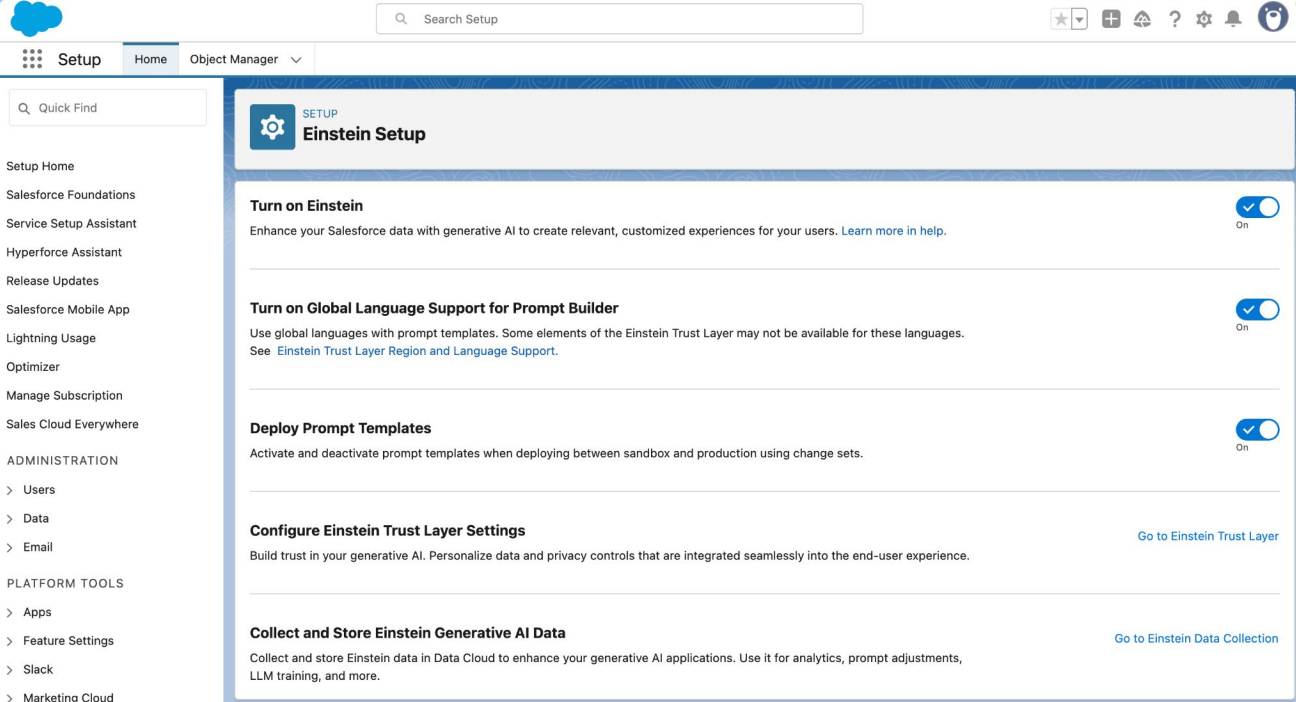The height and width of the screenshot is (702, 1296).
Task: Focus the Search Setup field
Action: [619, 19]
